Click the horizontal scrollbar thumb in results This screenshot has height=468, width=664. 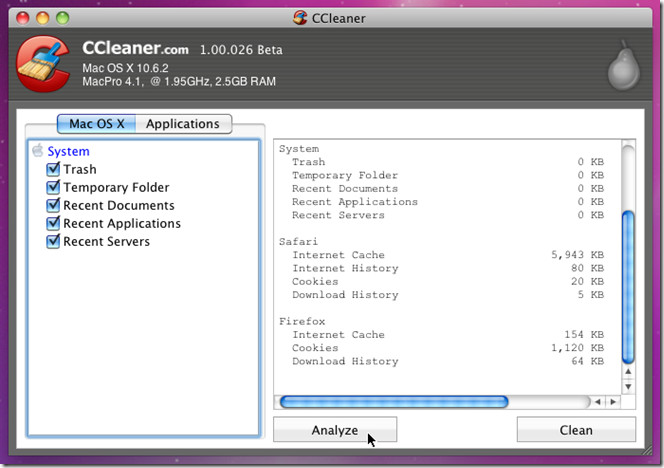tap(394, 402)
